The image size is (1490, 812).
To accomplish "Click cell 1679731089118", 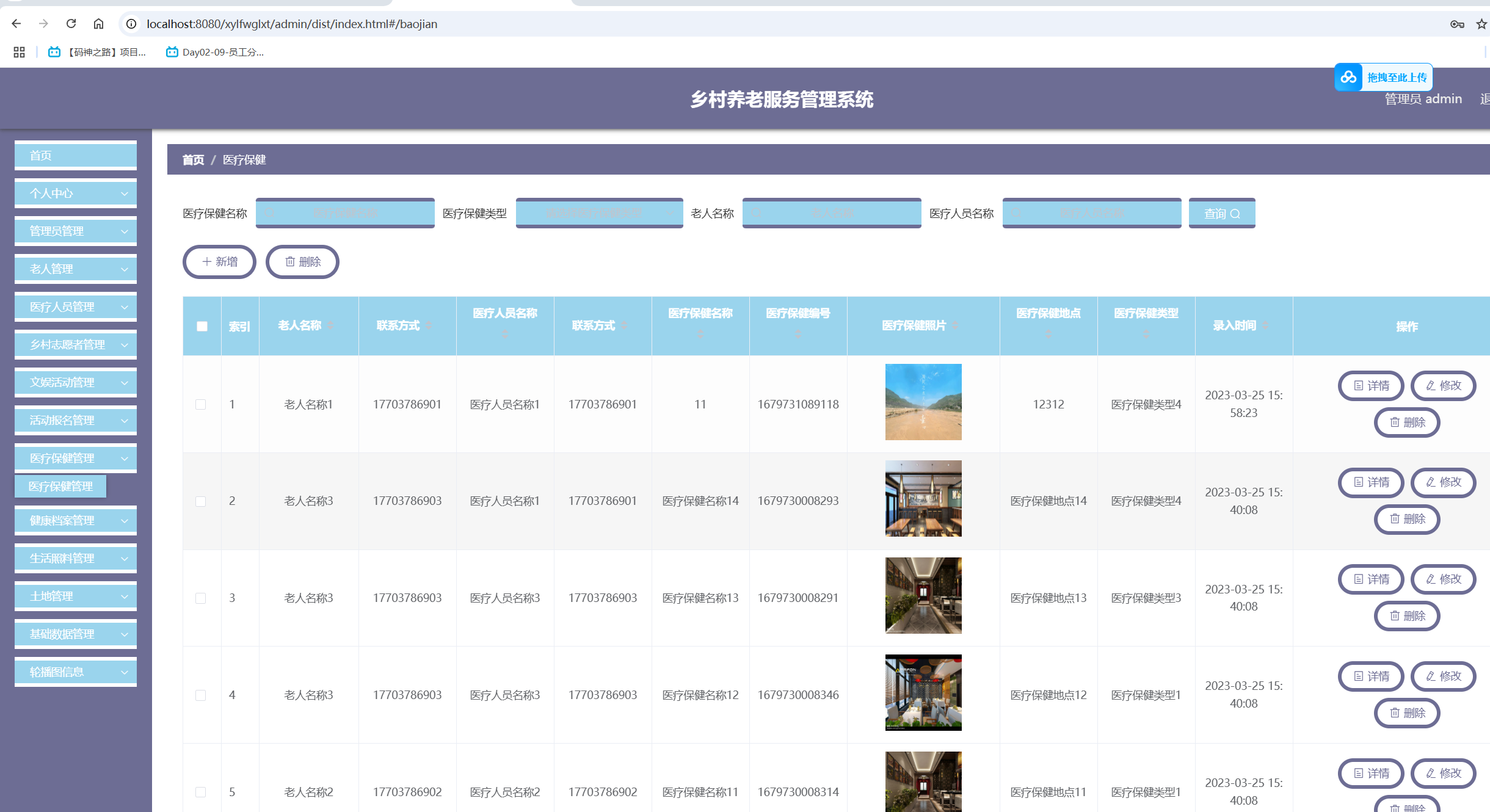I will tap(798, 404).
